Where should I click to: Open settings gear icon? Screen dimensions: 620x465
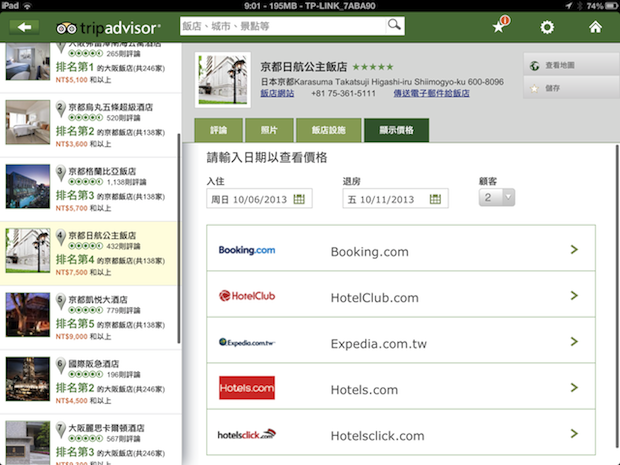point(547,27)
